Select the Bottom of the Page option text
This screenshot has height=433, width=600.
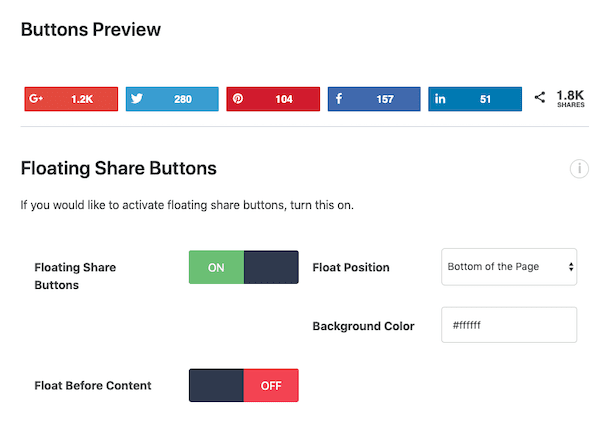coord(493,267)
